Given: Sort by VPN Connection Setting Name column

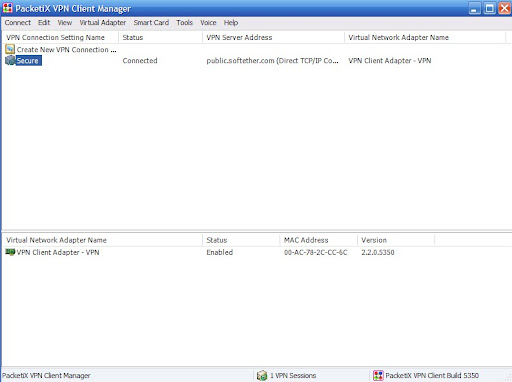Looking at the screenshot, I should coord(60,37).
